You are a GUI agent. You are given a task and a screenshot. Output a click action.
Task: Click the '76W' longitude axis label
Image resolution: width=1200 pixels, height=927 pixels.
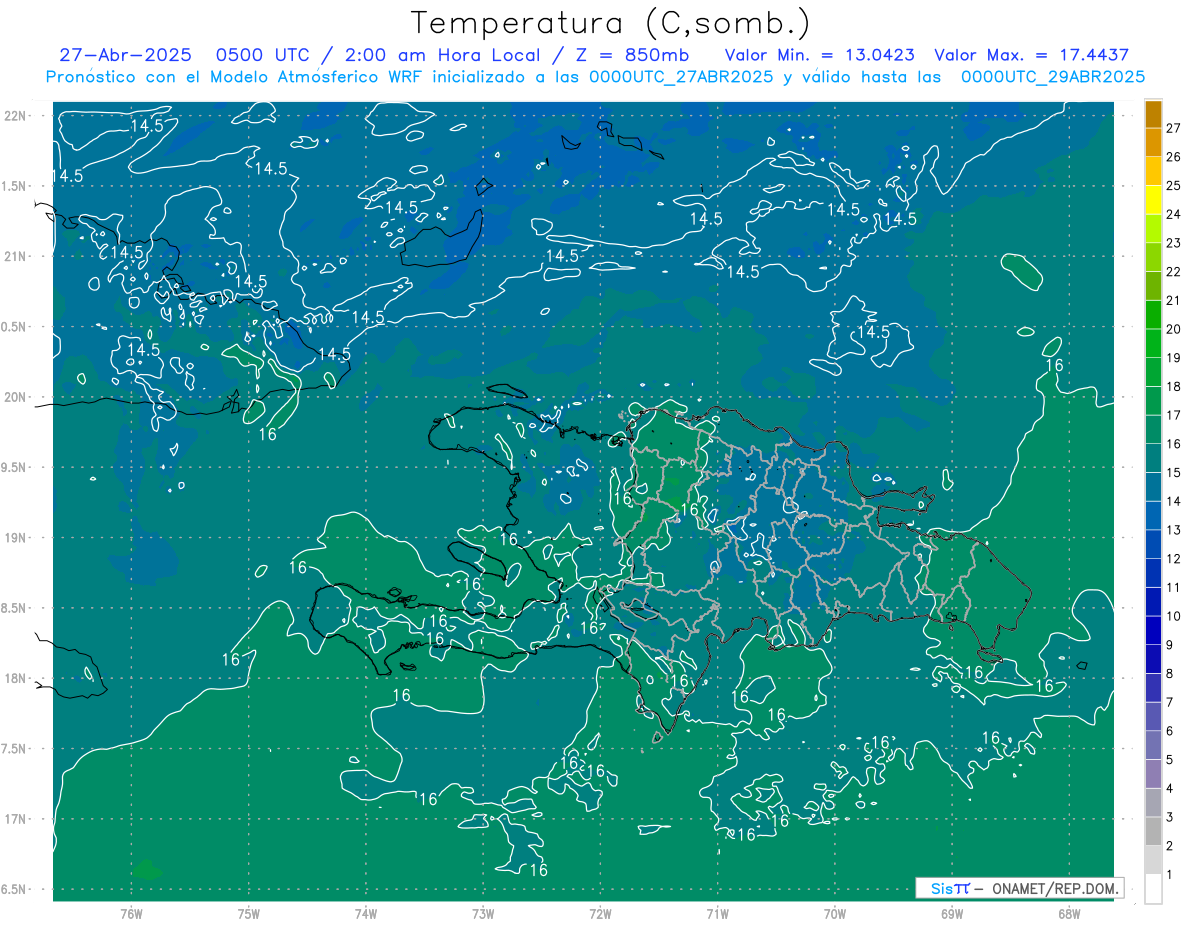point(131,914)
